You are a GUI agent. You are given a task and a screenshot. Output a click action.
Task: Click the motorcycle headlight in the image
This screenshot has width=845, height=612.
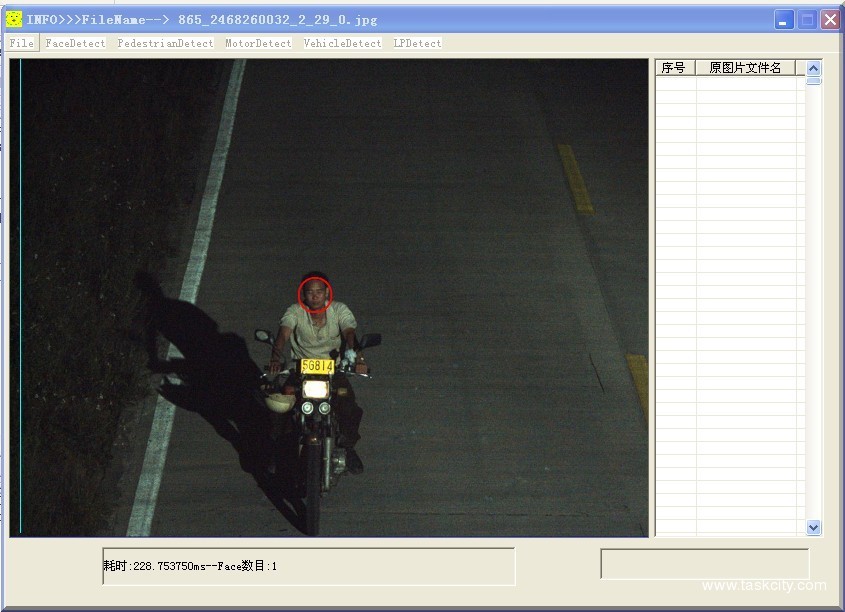click(316, 388)
